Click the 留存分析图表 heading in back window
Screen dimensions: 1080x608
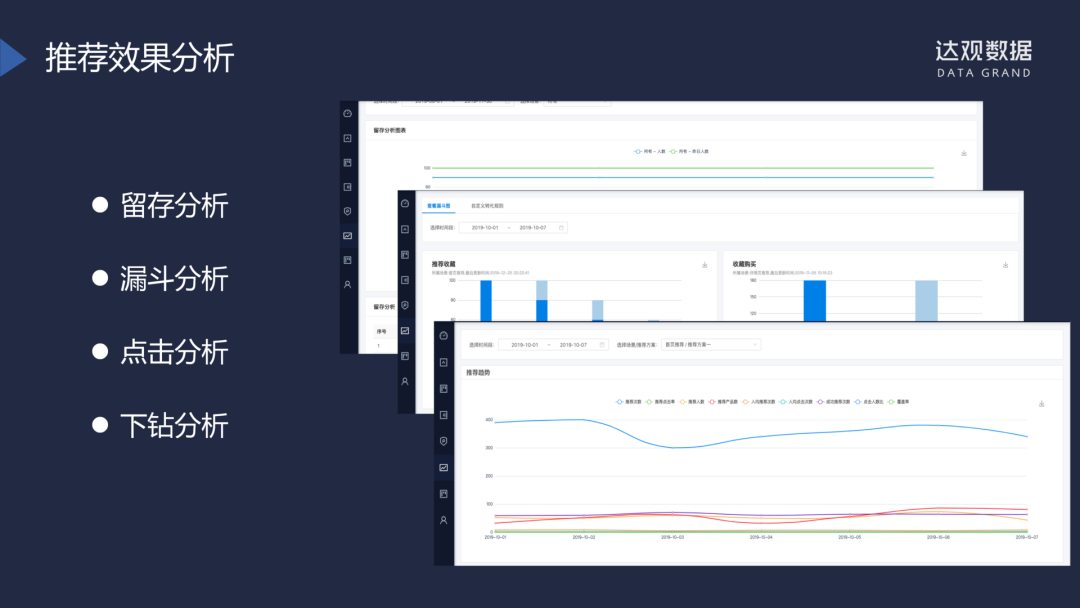tap(390, 130)
